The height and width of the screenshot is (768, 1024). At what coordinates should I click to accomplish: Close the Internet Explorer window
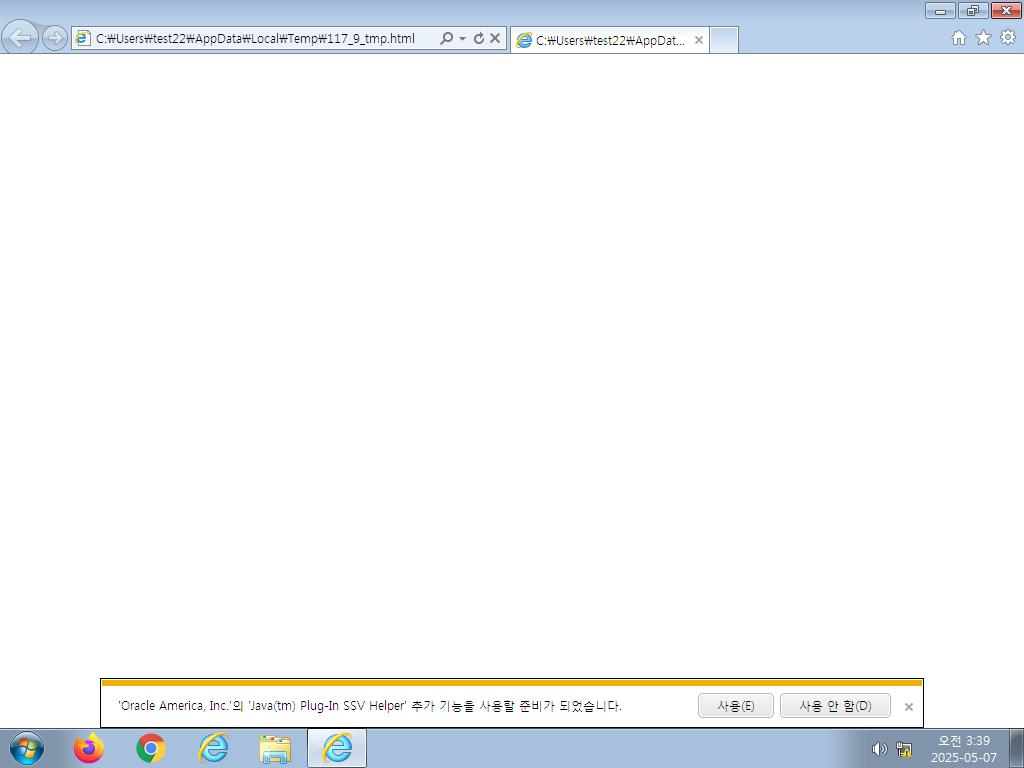click(1006, 10)
